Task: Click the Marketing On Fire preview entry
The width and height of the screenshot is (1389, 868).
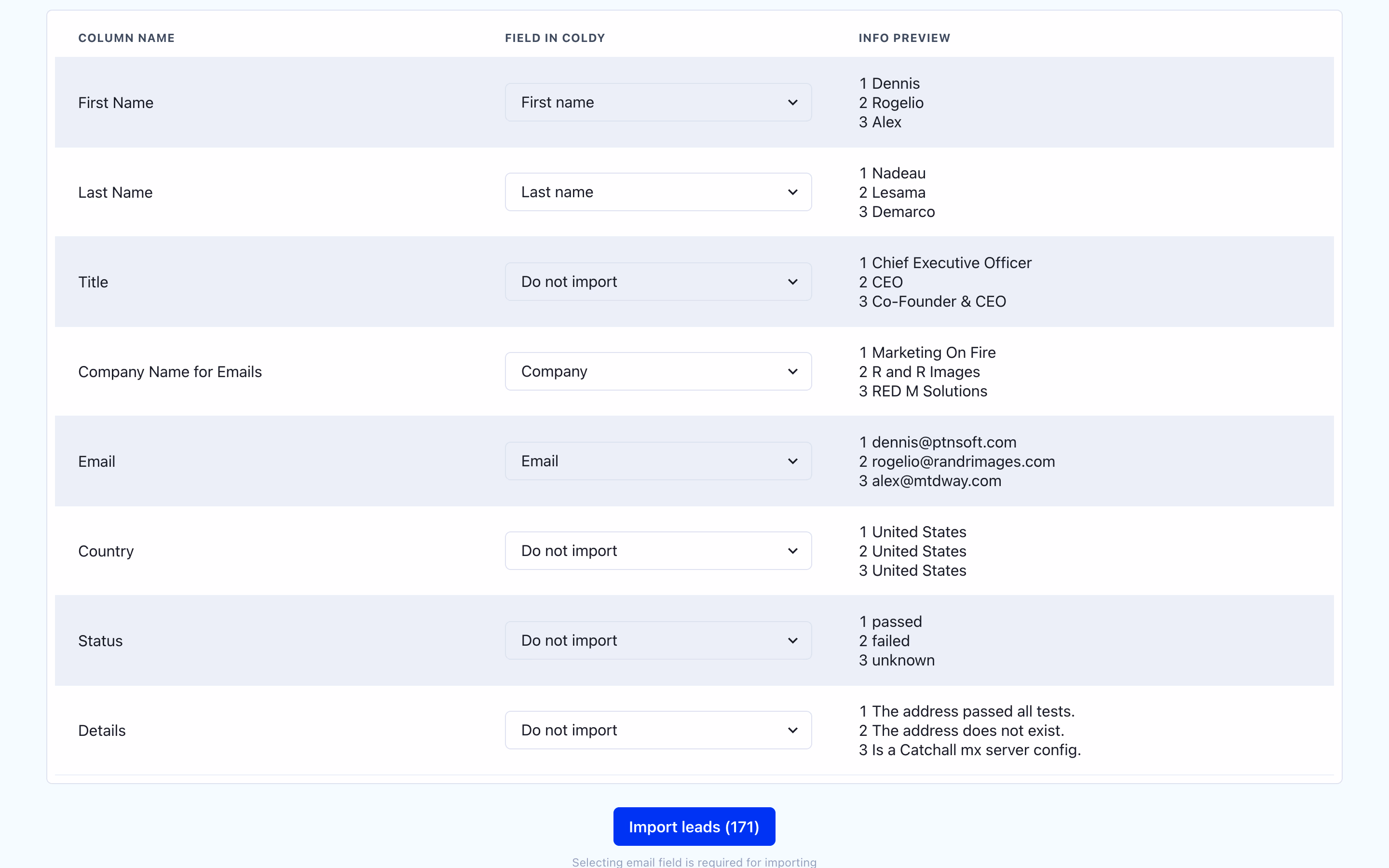Action: (933, 353)
